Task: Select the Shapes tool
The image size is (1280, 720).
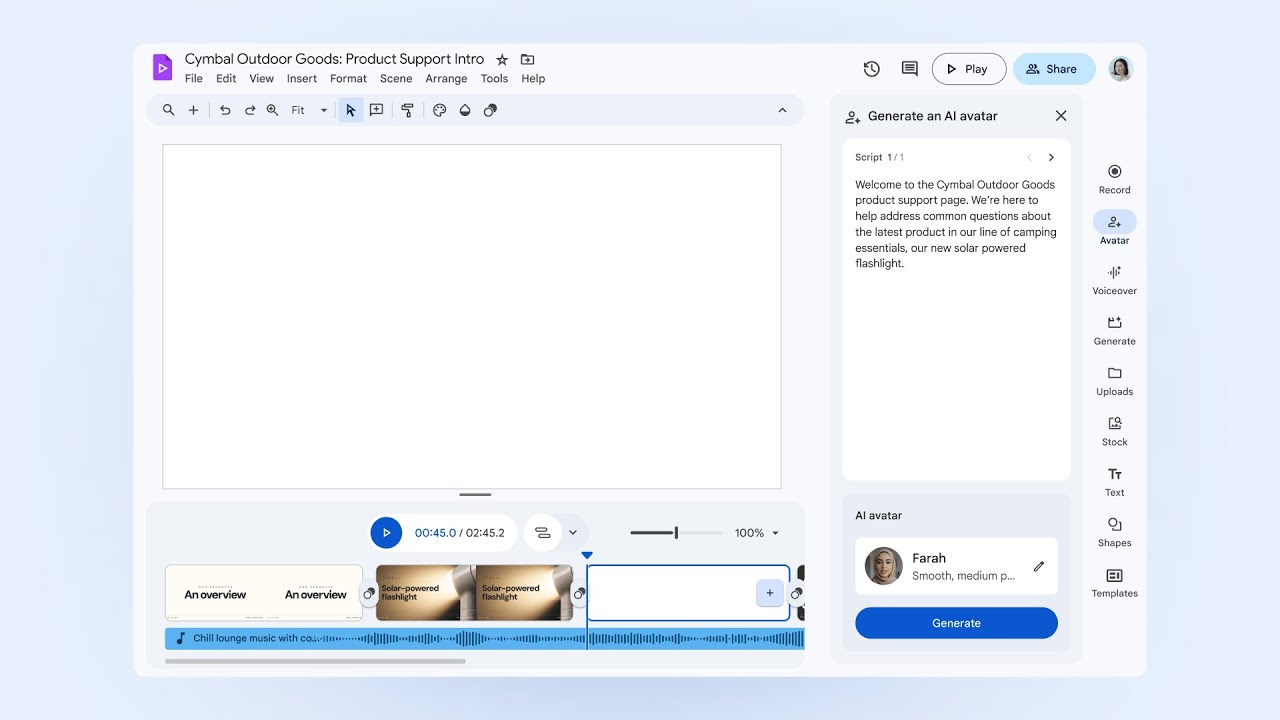Action: pyautogui.click(x=1114, y=531)
